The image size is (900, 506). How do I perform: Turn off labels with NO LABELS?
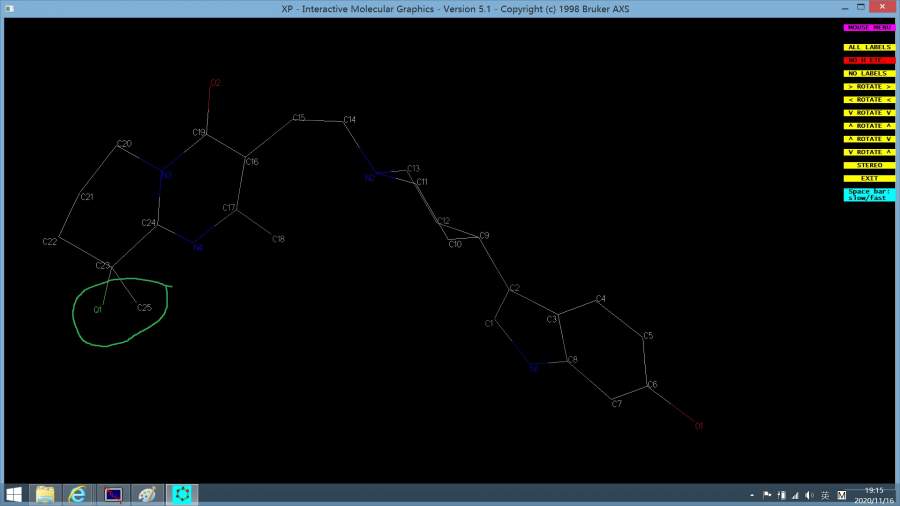click(x=868, y=73)
